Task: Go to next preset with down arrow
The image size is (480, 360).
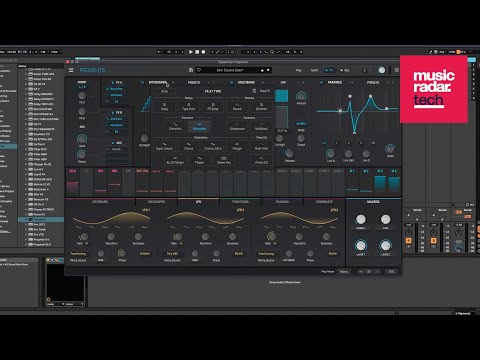Action: [x=268, y=70]
